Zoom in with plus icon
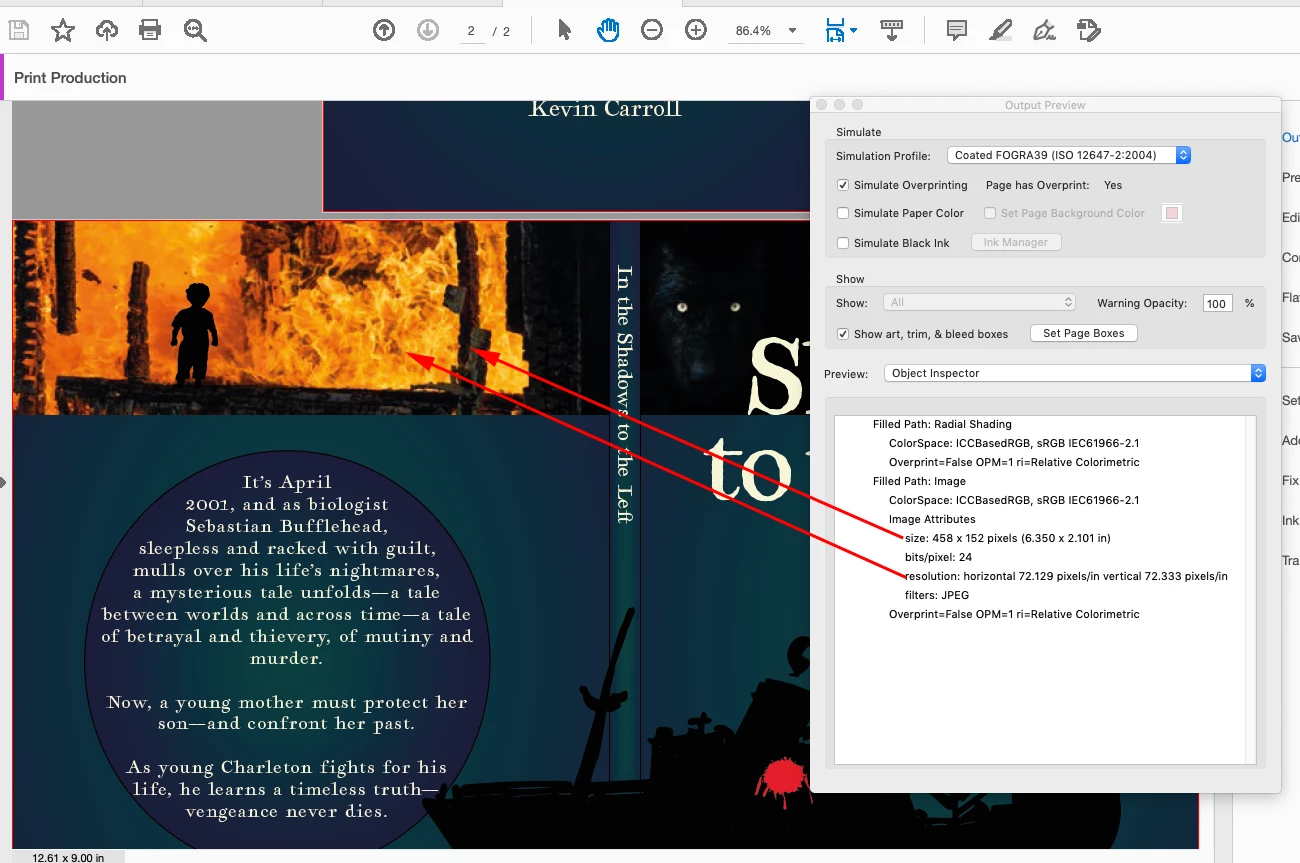This screenshot has height=863, width=1300. coord(696,31)
